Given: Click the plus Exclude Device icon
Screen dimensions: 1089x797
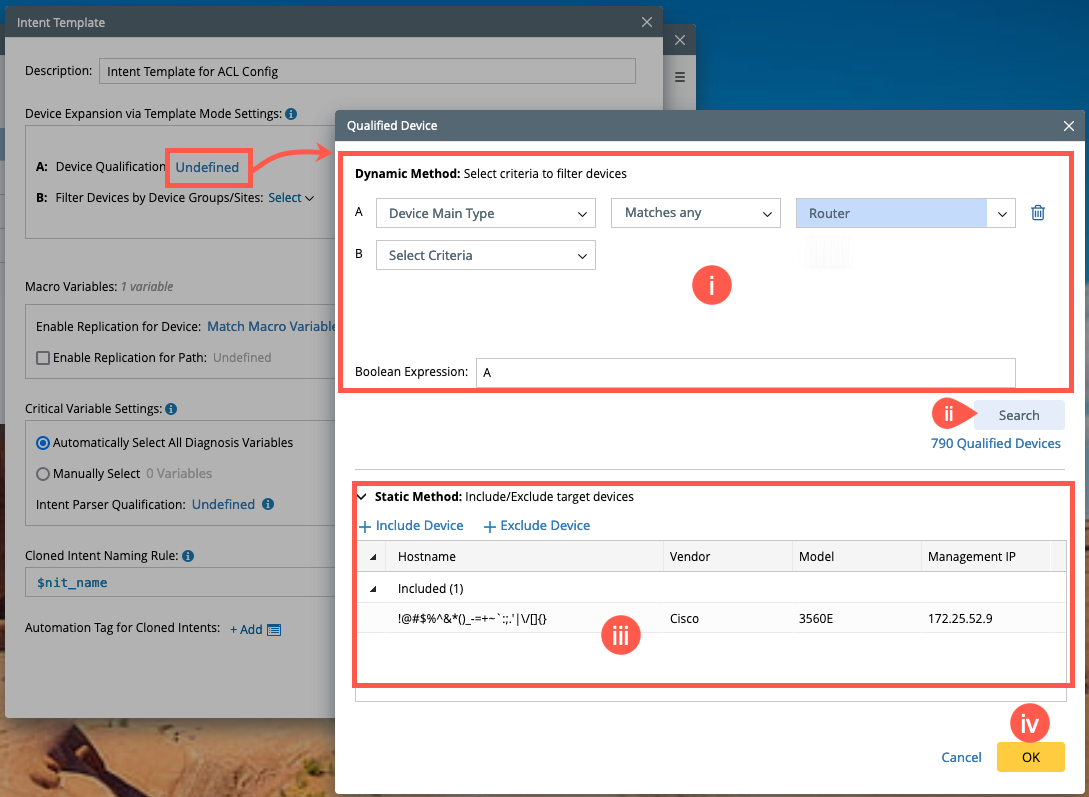Looking at the screenshot, I should 490,526.
